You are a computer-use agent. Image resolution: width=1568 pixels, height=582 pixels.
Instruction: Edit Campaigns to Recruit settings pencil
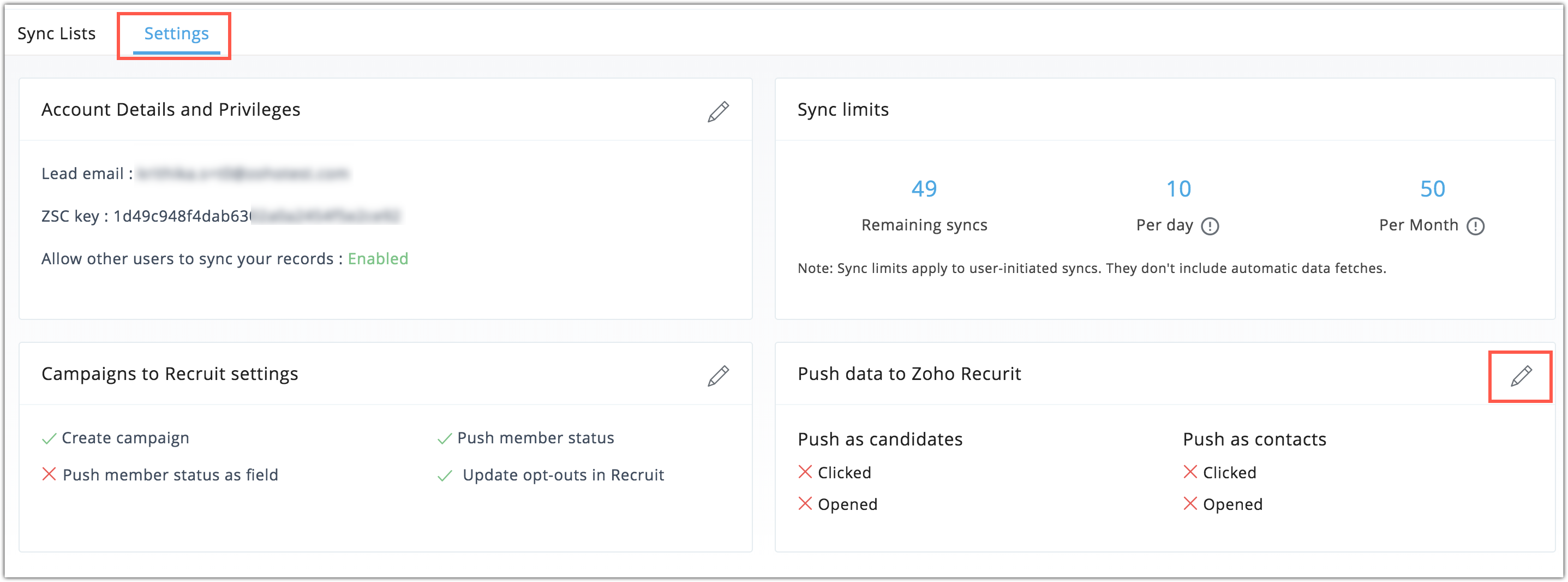717,376
